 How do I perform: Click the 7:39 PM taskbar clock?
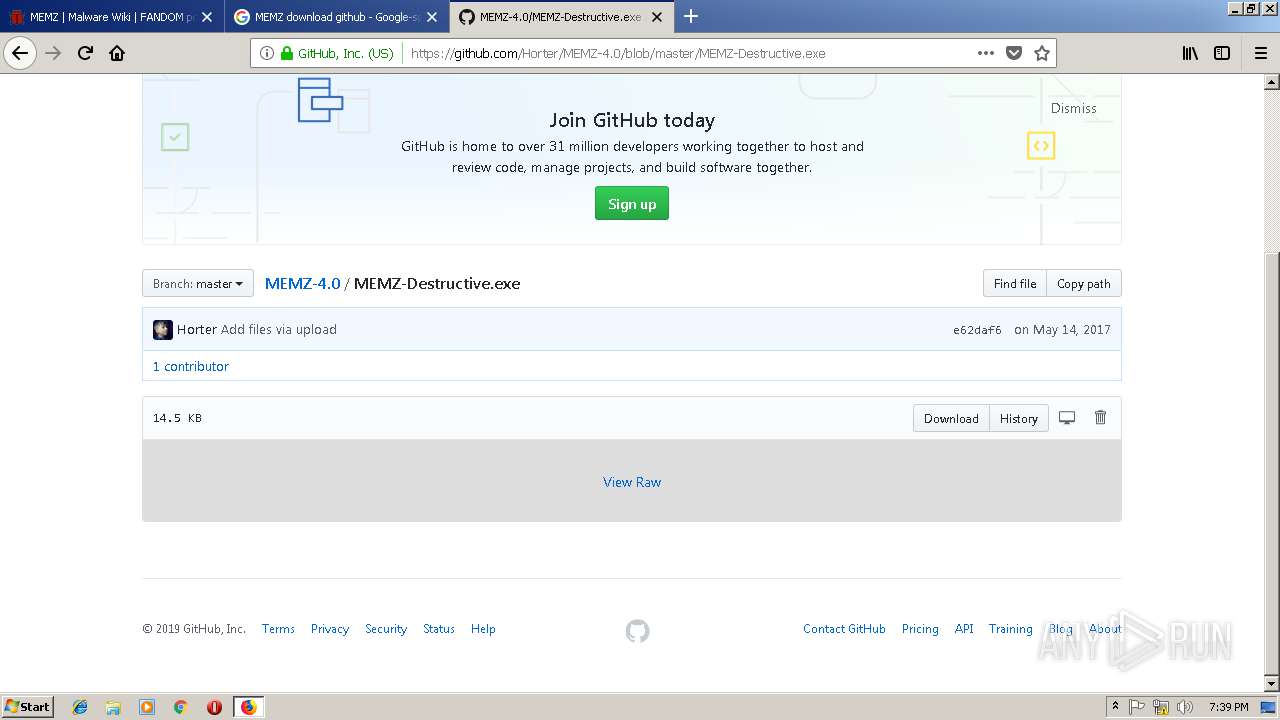pos(1228,707)
